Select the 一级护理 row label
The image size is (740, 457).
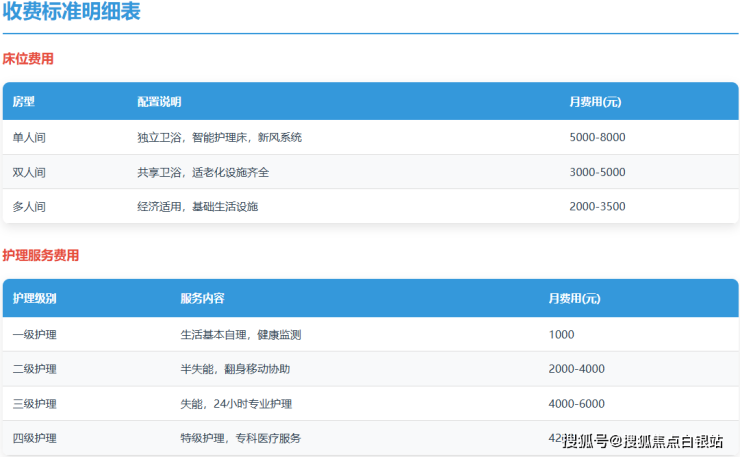(x=35, y=334)
